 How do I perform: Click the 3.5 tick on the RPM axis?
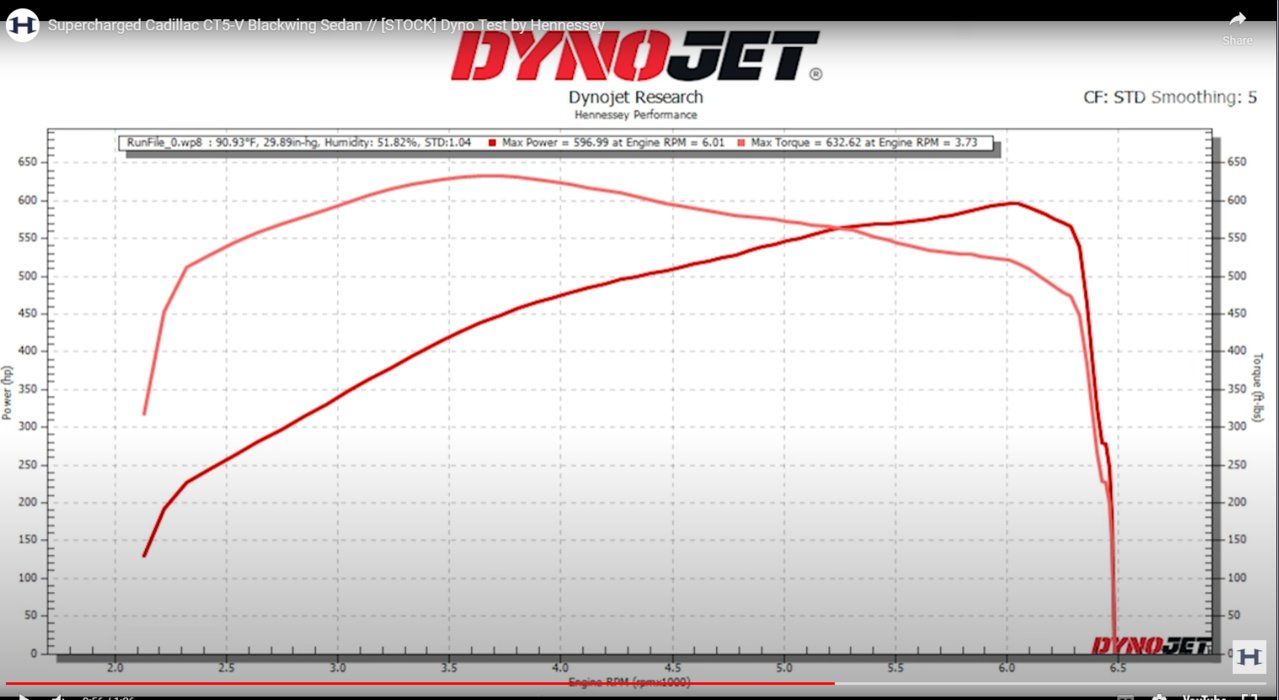[449, 667]
